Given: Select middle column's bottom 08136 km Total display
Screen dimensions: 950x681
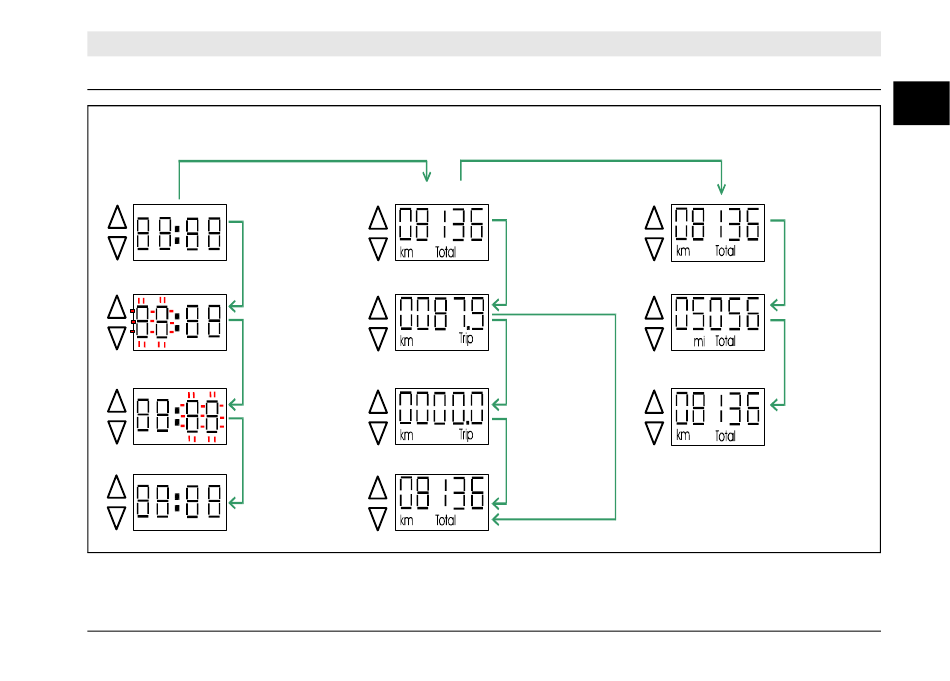Looking at the screenshot, I should 442,502.
